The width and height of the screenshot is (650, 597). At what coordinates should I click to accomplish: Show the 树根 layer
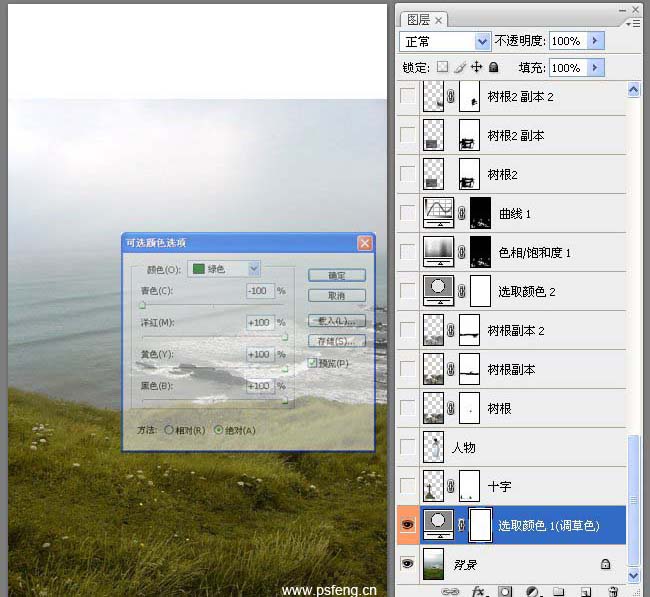[407, 408]
